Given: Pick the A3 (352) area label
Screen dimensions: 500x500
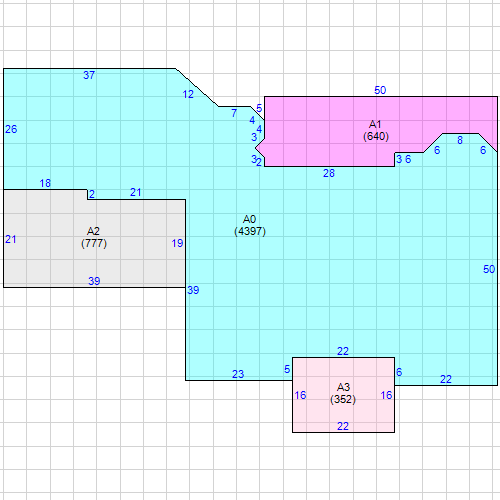Looking at the screenshot, I should click(x=343, y=393).
